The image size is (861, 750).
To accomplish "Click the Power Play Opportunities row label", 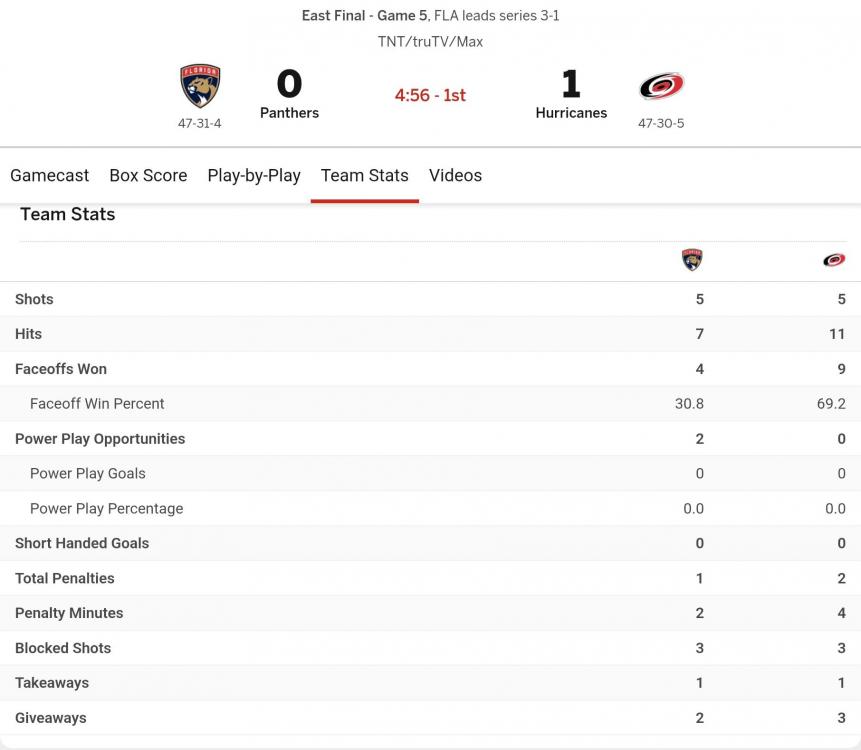I will pos(100,439).
